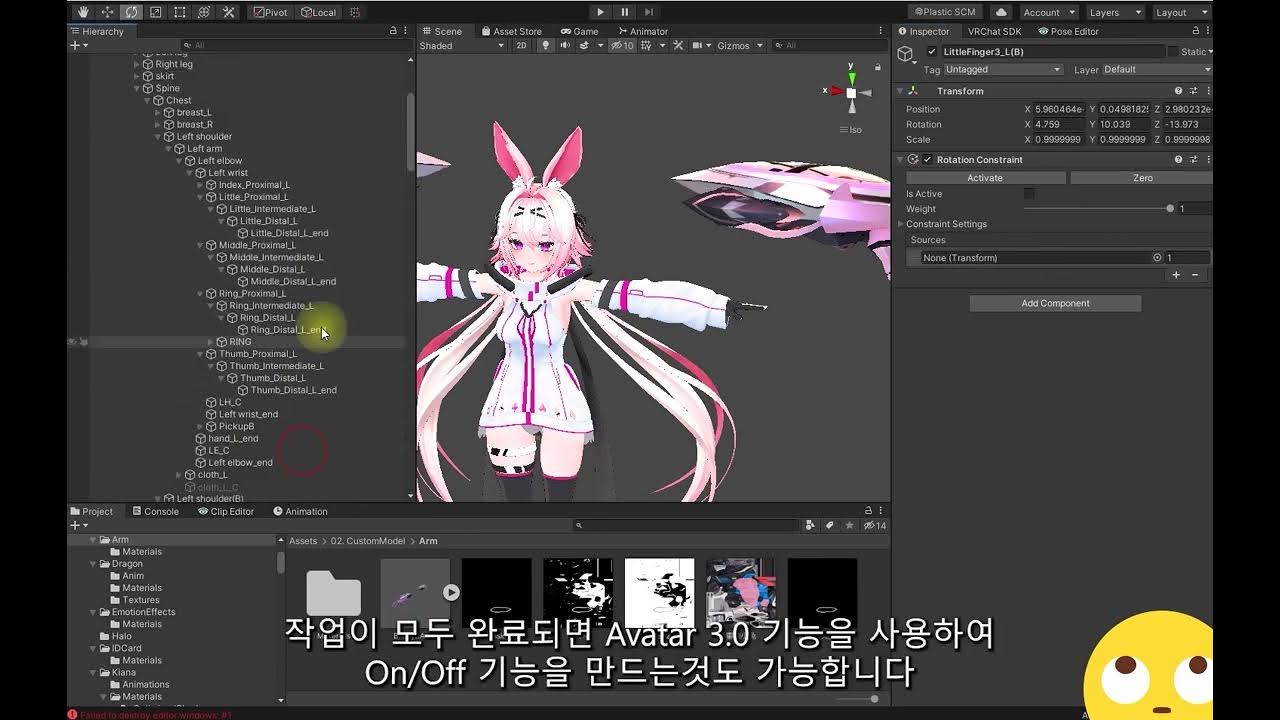The height and width of the screenshot is (720, 1280).
Task: Select the Hand tool in the toolbar
Action: coord(83,12)
